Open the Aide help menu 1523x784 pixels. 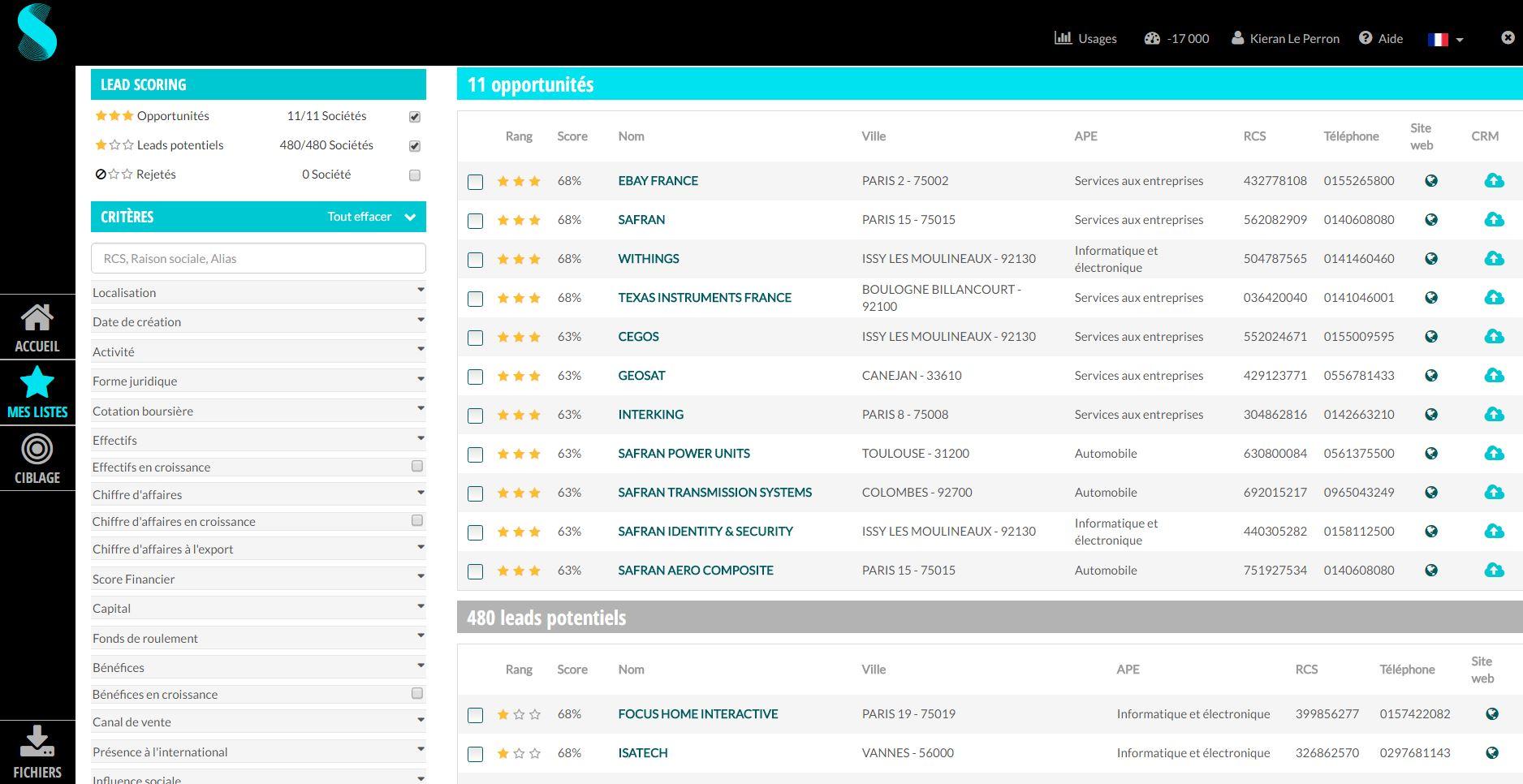pos(1381,38)
